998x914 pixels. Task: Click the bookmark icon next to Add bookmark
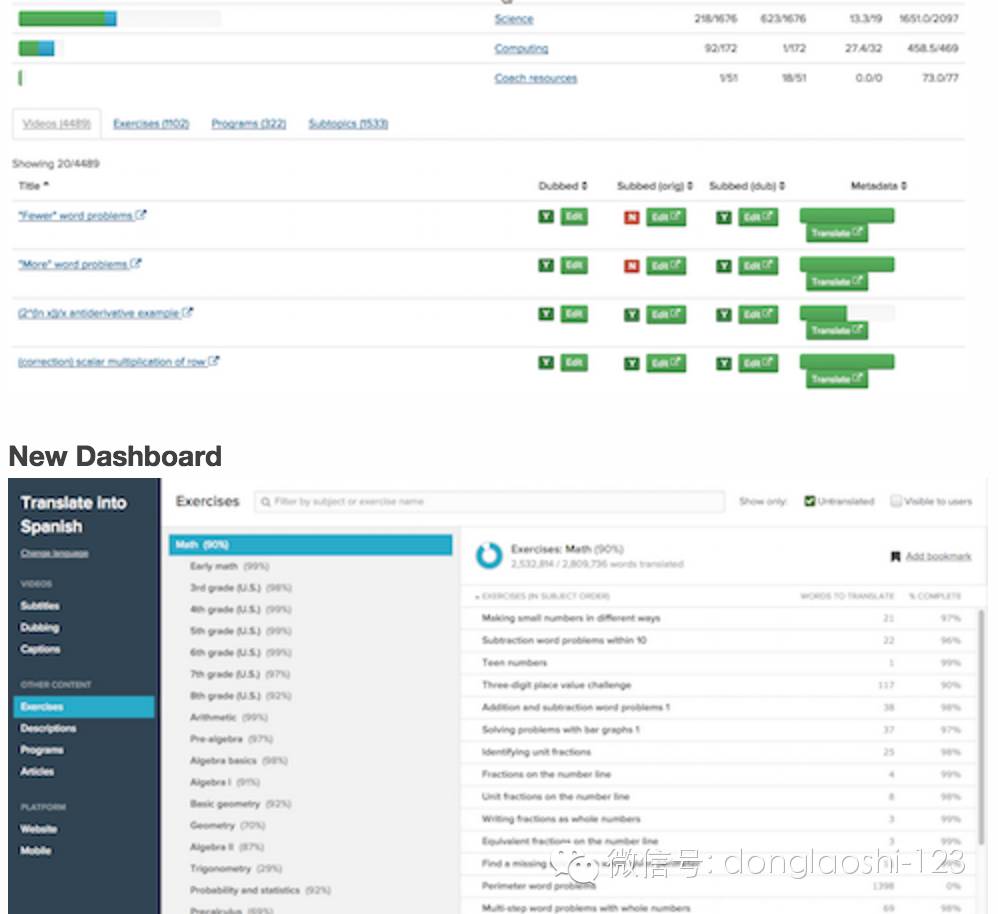point(895,557)
